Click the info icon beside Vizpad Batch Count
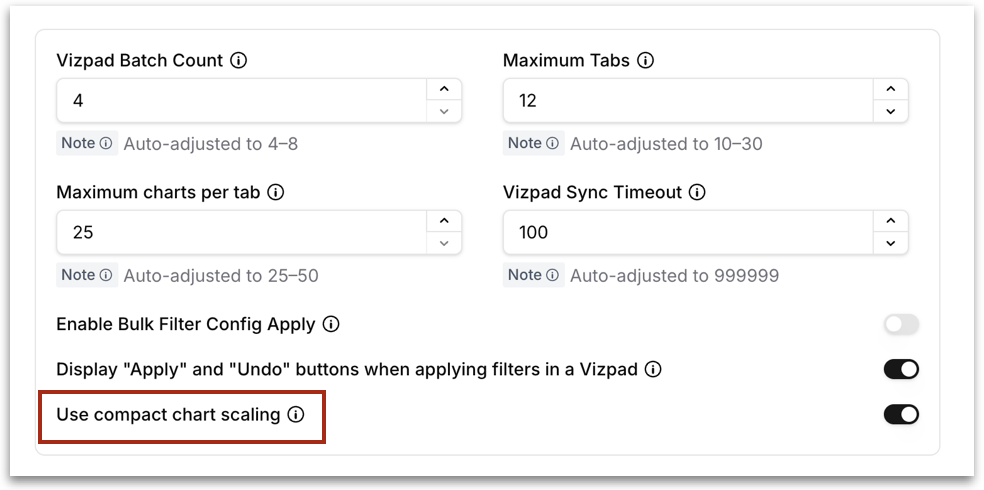Screen dimensions: 984x490 click(238, 60)
